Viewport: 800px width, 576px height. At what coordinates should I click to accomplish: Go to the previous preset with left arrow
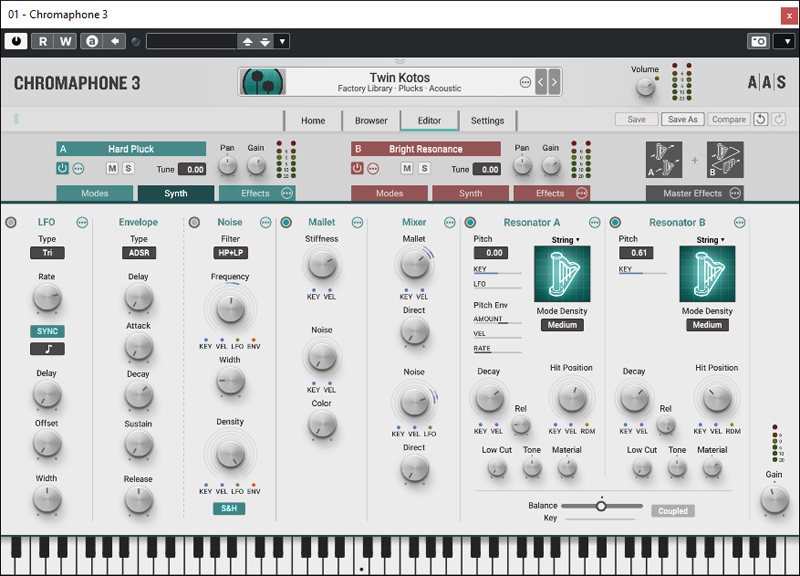(541, 82)
